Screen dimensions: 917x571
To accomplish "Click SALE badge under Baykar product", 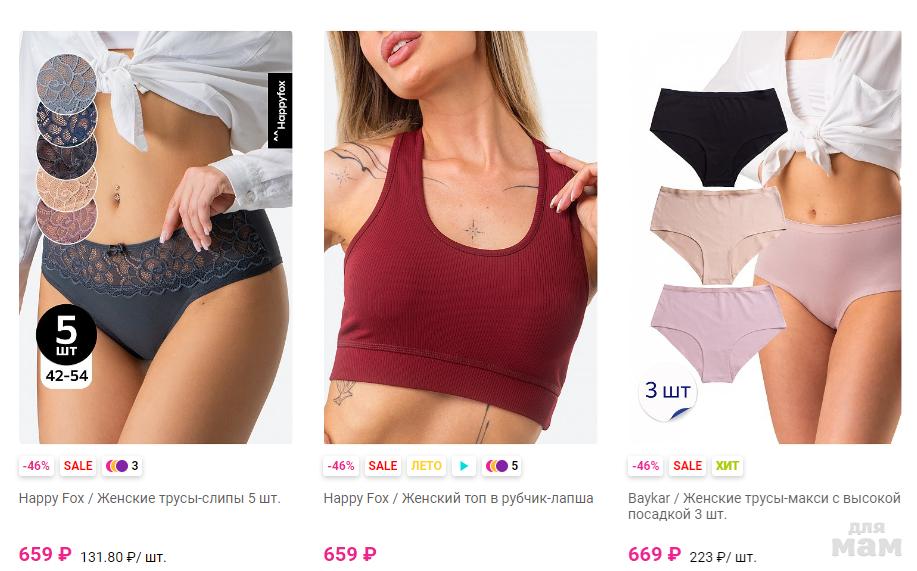I will (x=687, y=466).
